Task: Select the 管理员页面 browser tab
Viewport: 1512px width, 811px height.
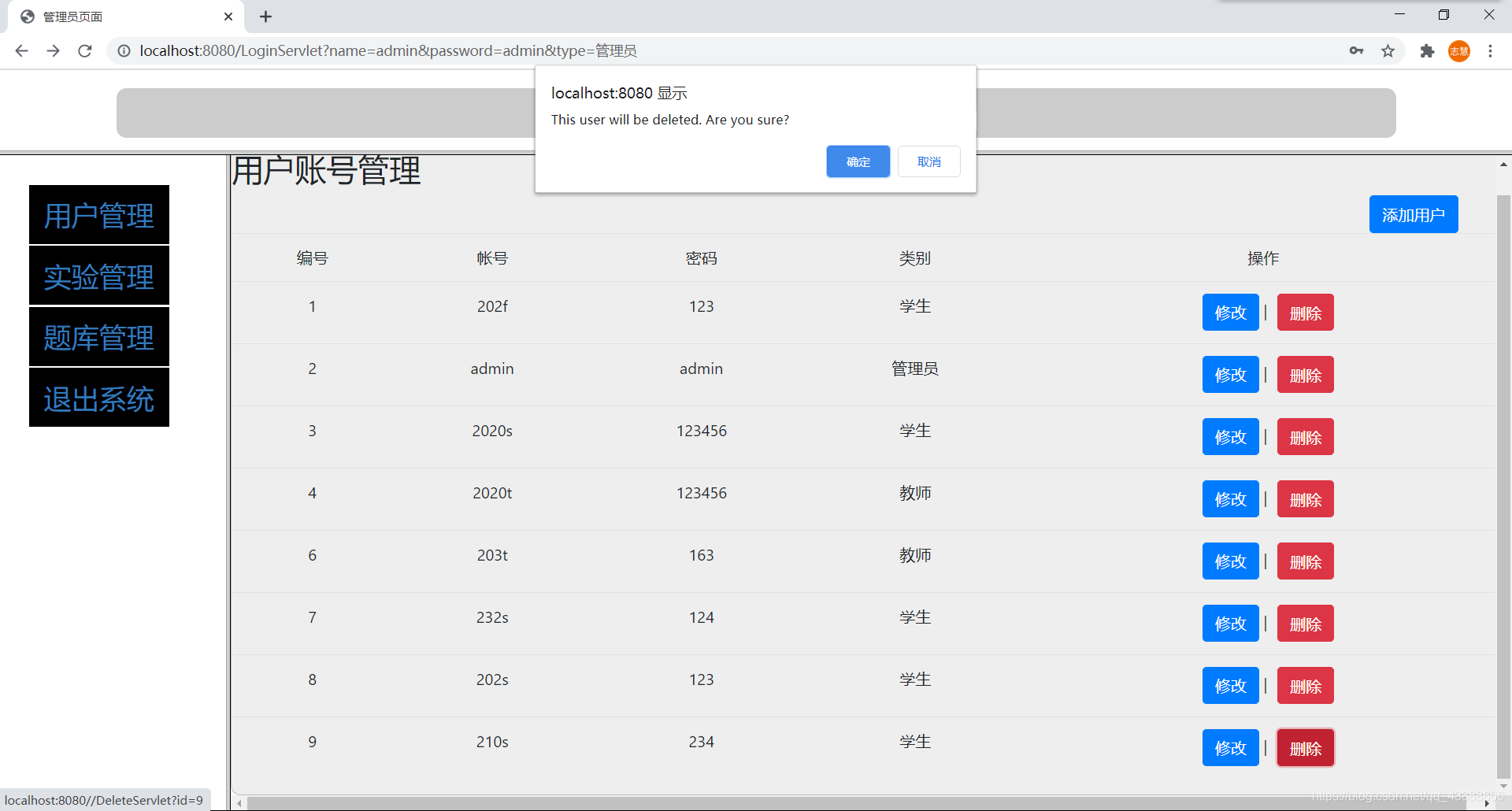Action: tap(126, 17)
